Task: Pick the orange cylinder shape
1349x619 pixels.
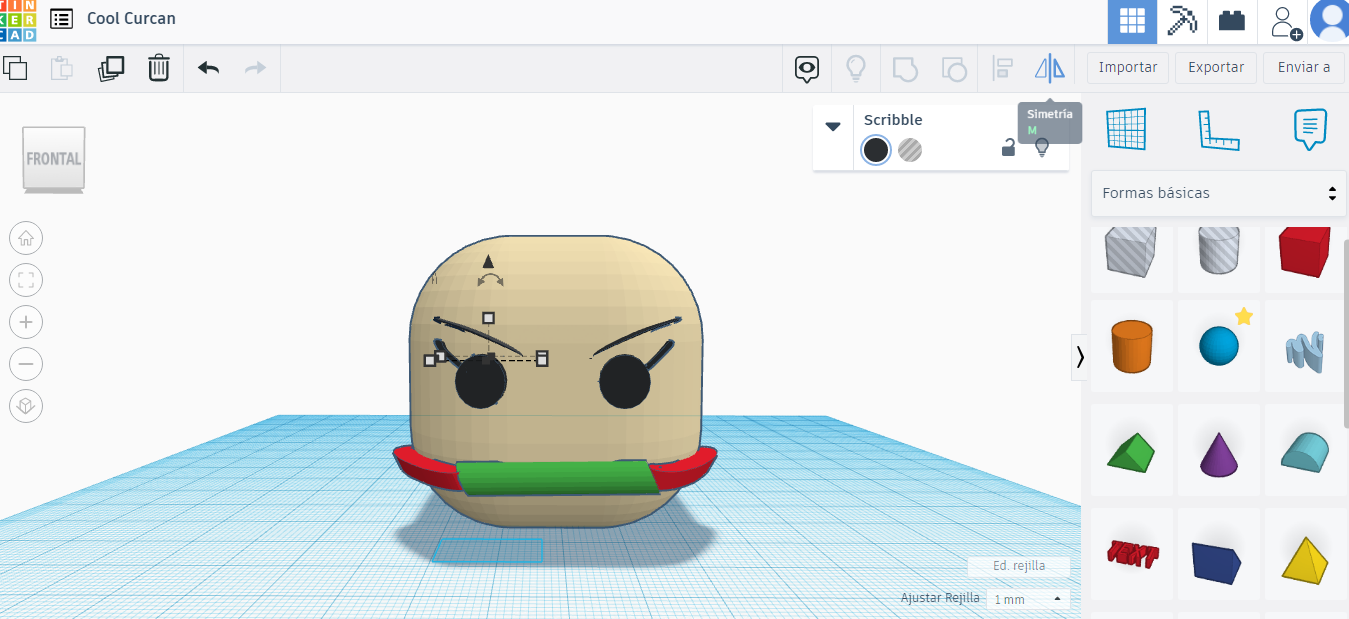Action: (x=1131, y=346)
